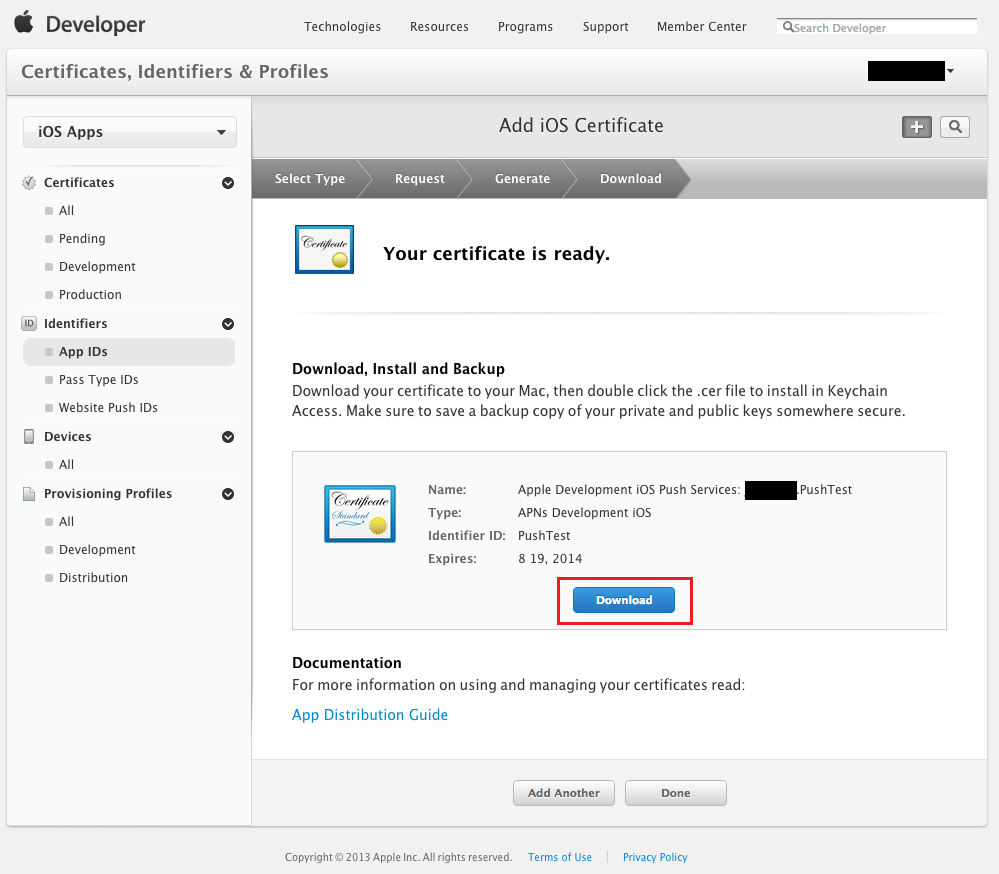The height and width of the screenshot is (874, 999).
Task: Collapse the Provisioning Profiles section chevron
Action: point(227,494)
